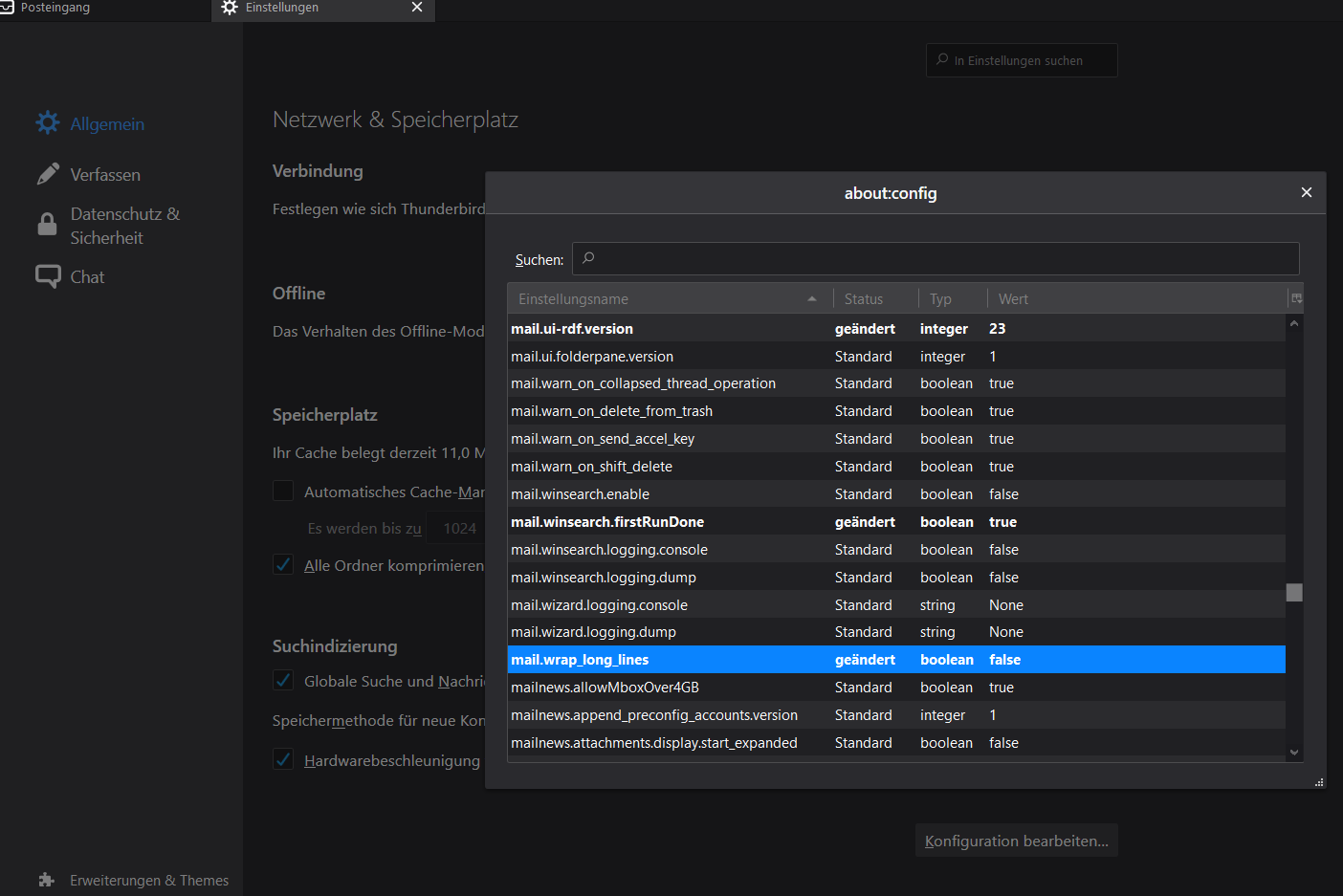Click the Allgemein gear icon in sidebar
Image resolution: width=1343 pixels, height=896 pixels.
[48, 123]
